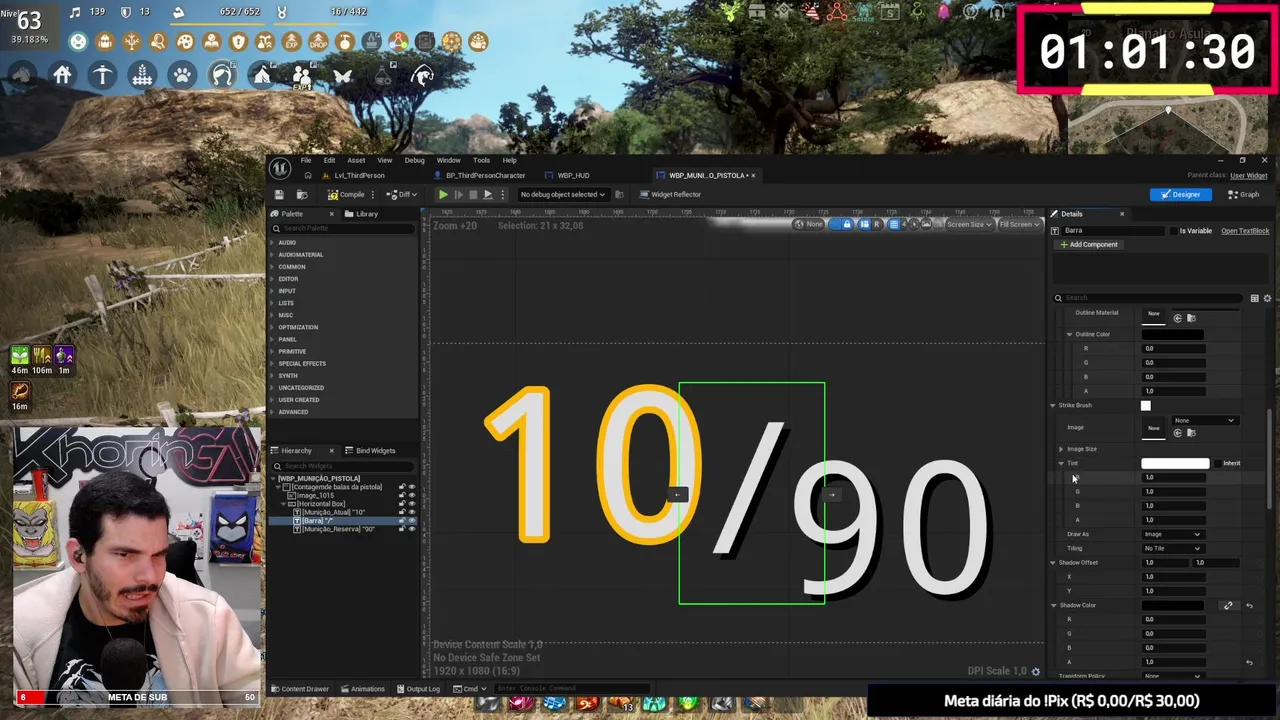Compile the widget blueprint
The image size is (1280, 720).
(348, 195)
